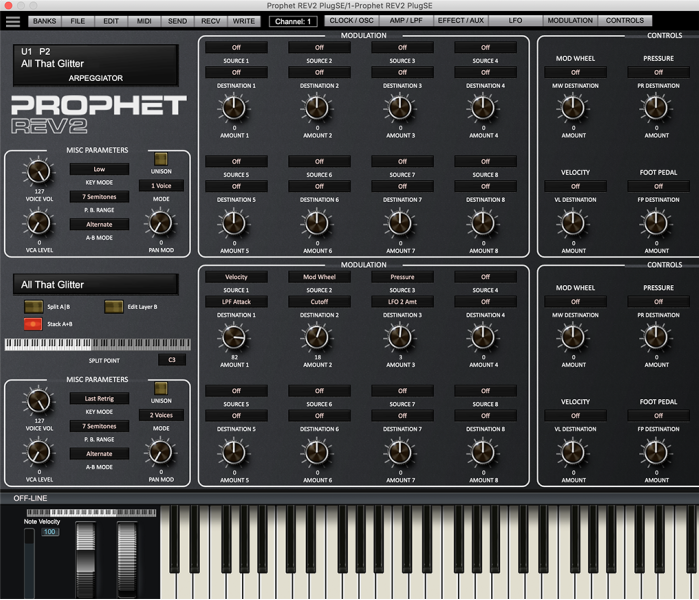
Task: Click the lower AMOUNT 1 knob set to 82
Action: tap(234, 337)
